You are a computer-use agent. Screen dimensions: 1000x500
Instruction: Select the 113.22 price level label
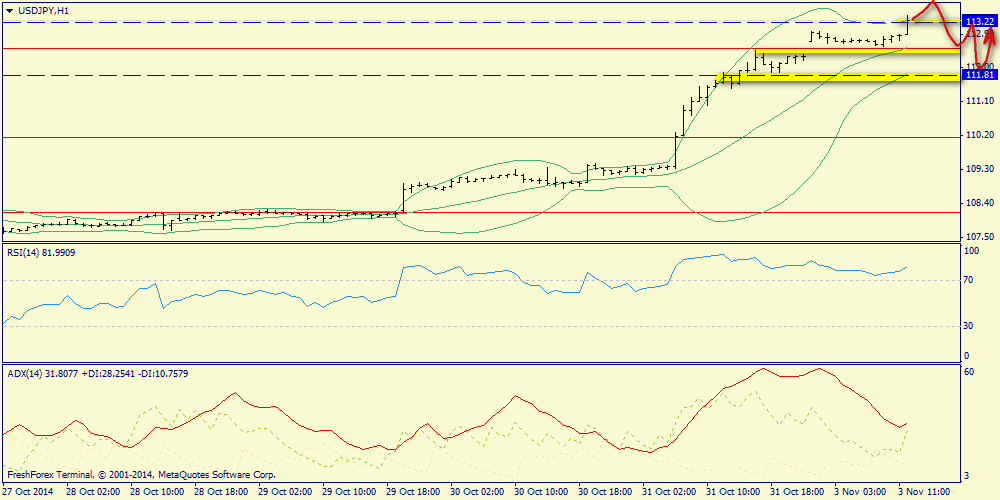point(979,22)
